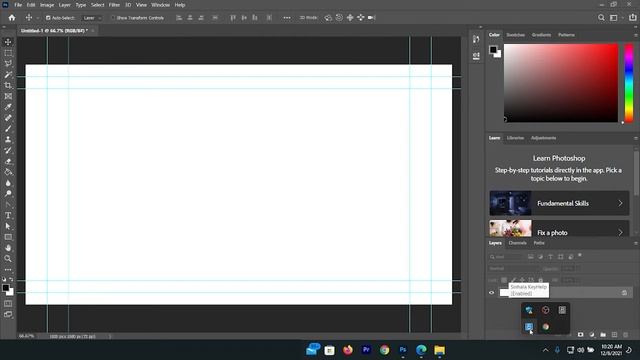Viewport: 640px width, 360px height.
Task: Select the Clone Stamp tool
Action: 8,140
